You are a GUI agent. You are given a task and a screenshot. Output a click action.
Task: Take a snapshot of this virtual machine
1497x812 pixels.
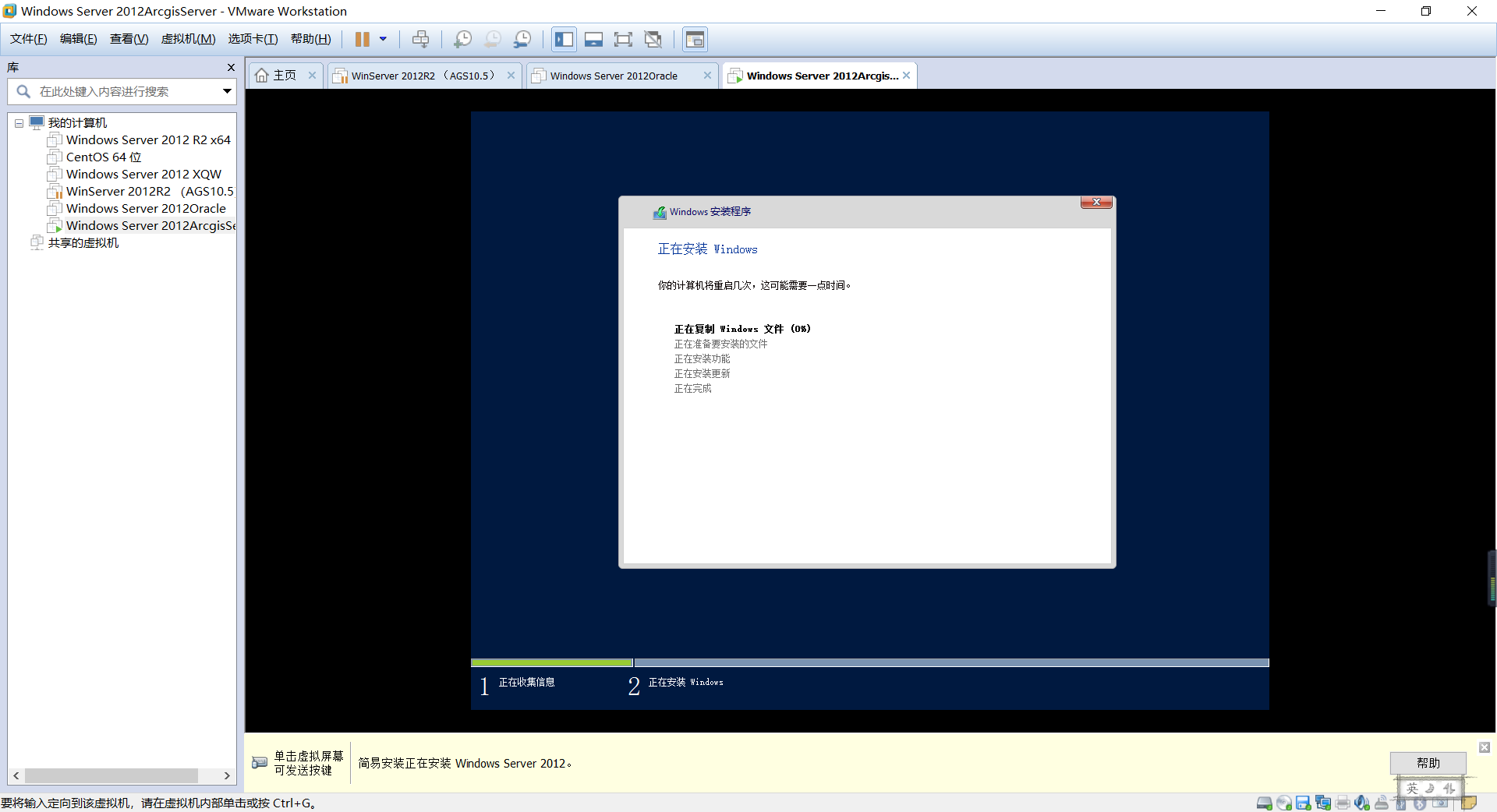coord(462,39)
